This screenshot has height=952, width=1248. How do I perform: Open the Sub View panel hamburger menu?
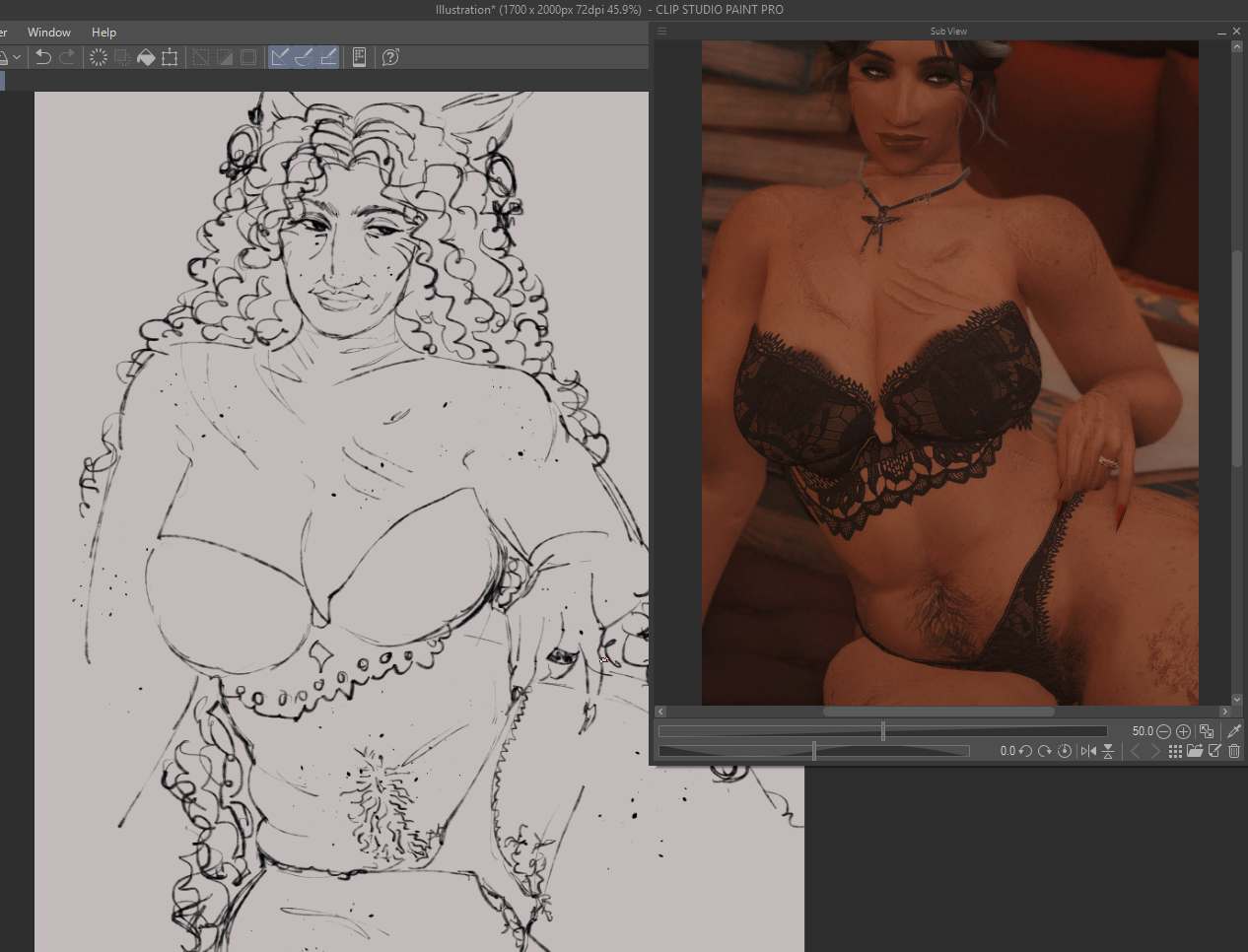coord(662,32)
